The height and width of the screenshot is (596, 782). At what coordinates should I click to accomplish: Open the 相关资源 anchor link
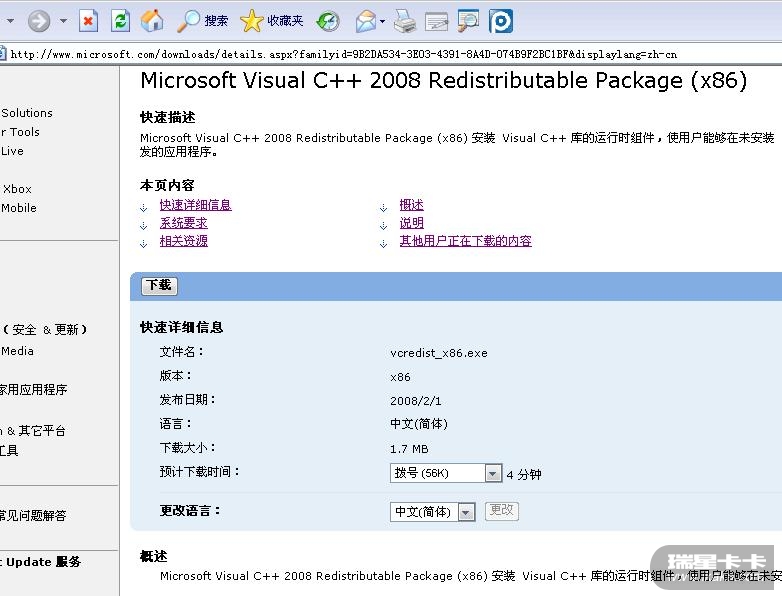[184, 241]
